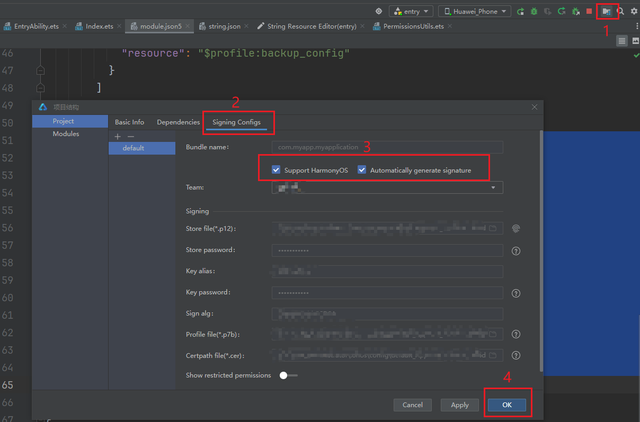Open Project Structure from the toolbar icon
Viewport: 640px width, 422px height.
coord(606,11)
